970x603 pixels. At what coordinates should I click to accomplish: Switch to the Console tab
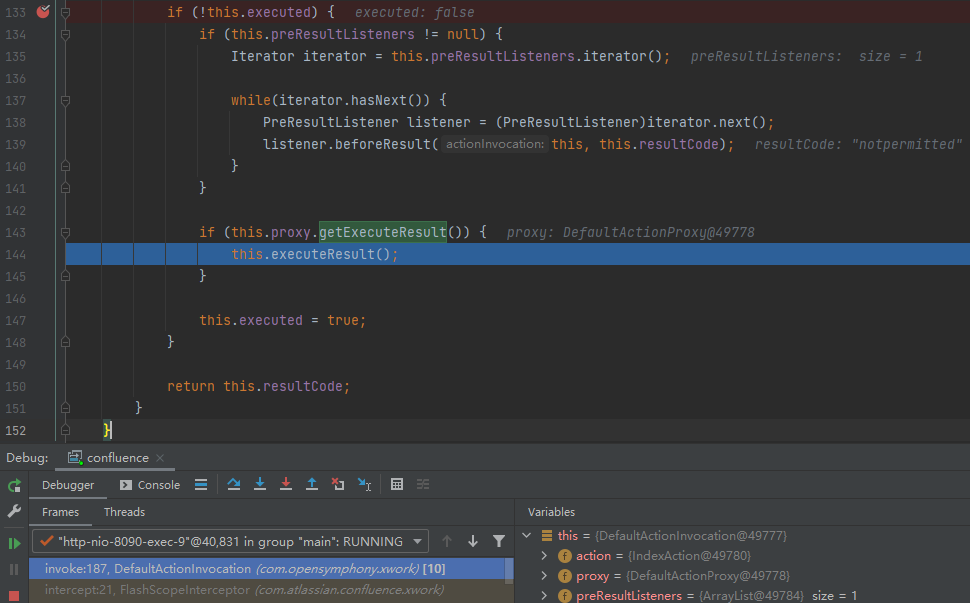pos(150,485)
